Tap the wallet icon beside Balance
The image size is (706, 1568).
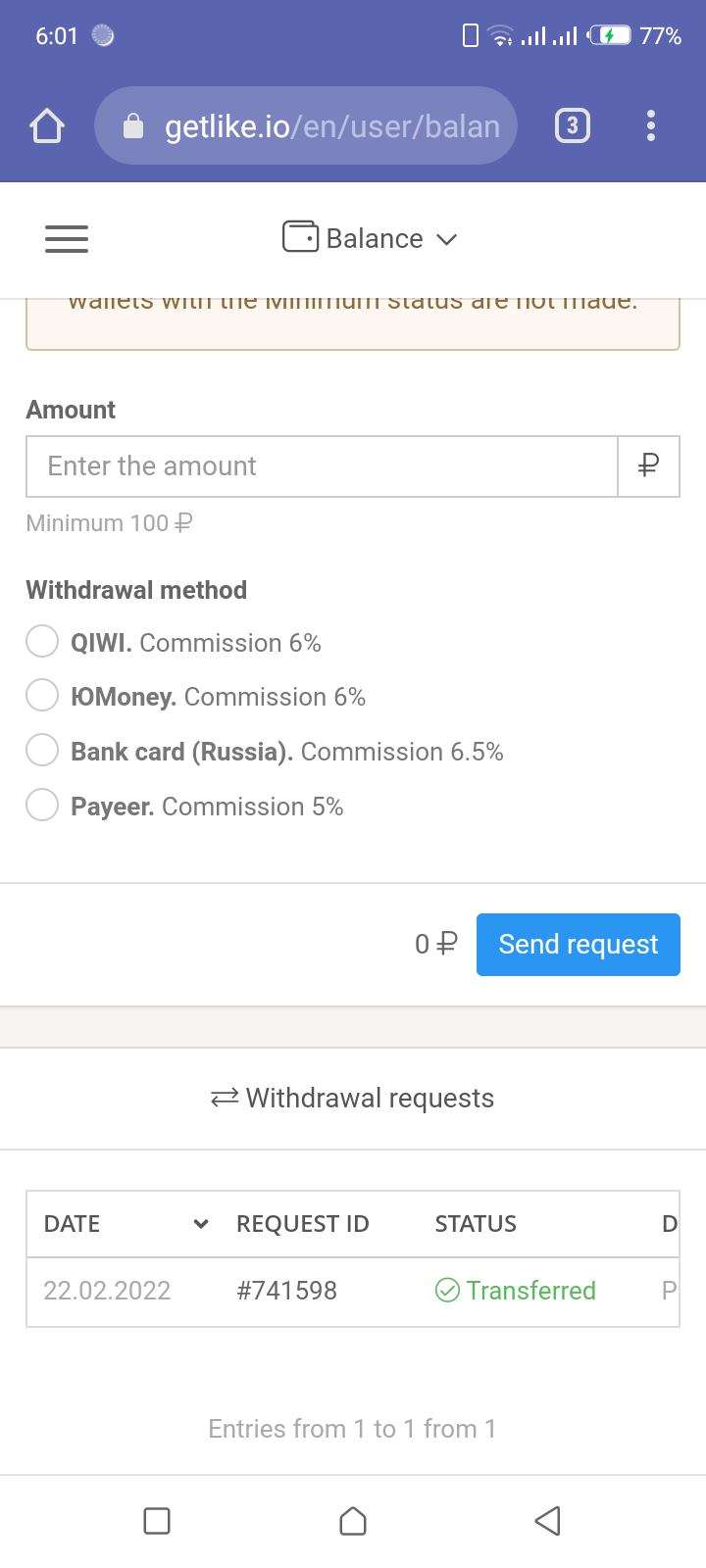(x=300, y=237)
